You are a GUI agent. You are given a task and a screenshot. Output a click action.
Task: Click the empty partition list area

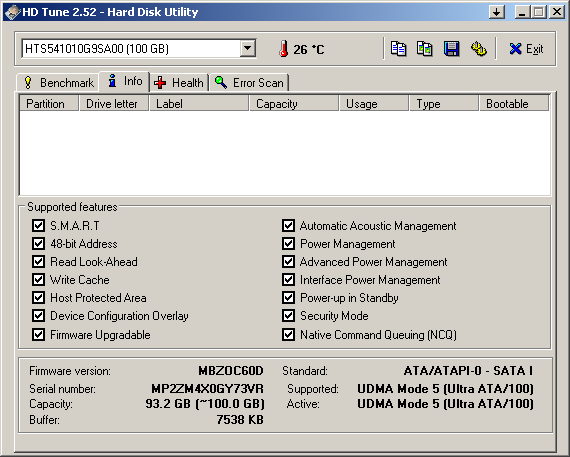point(285,153)
